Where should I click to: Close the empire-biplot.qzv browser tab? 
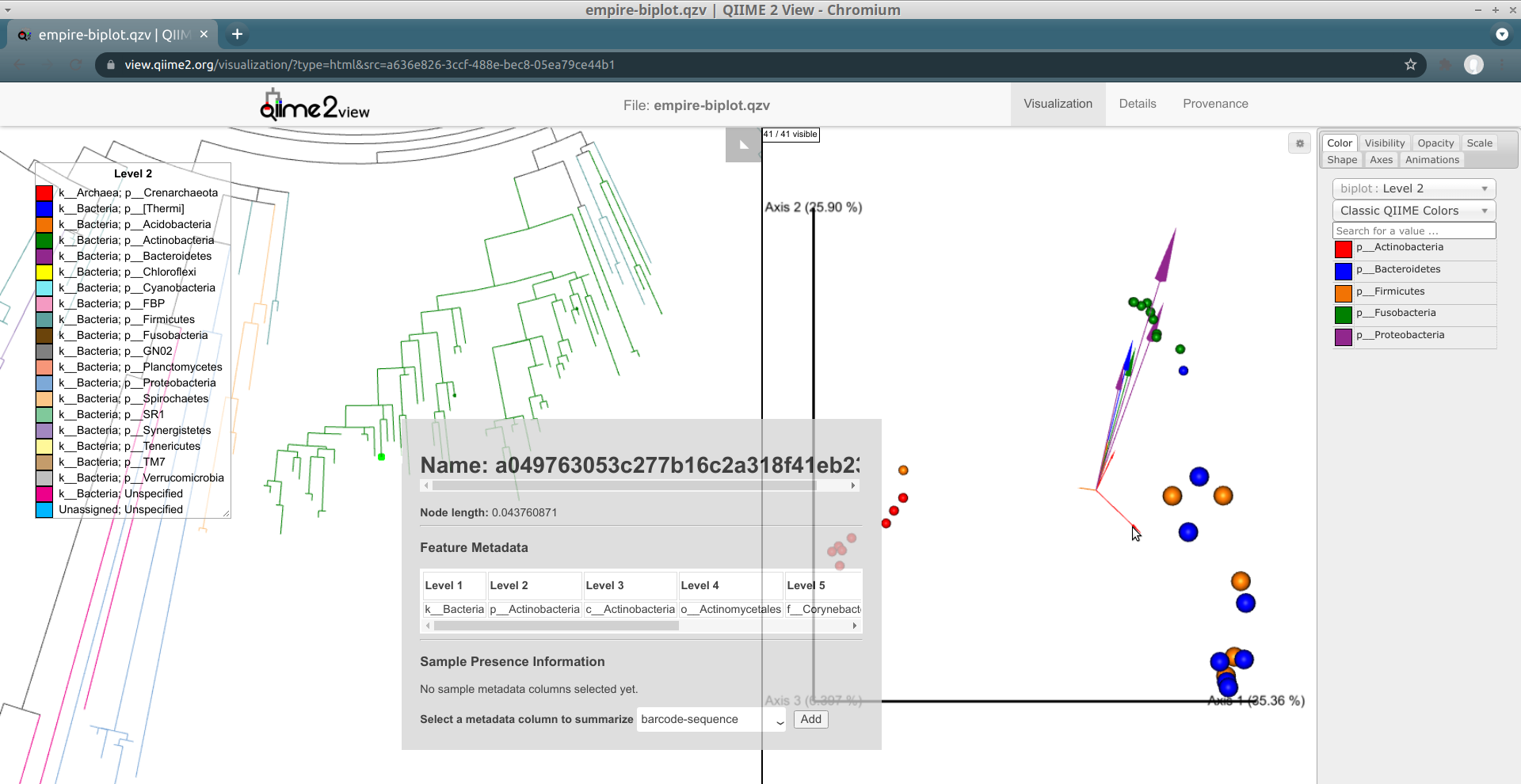(x=204, y=34)
